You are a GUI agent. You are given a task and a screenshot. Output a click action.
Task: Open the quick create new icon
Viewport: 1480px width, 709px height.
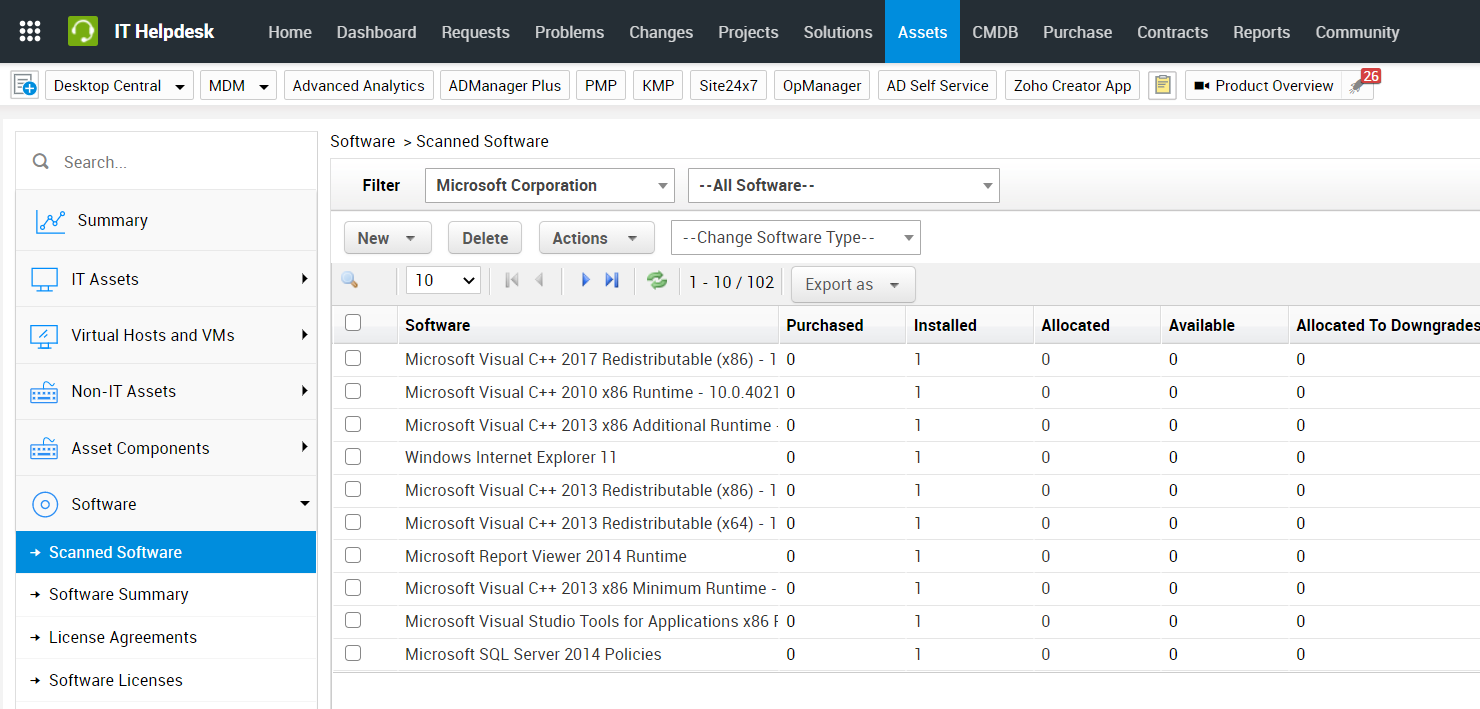tap(25, 85)
